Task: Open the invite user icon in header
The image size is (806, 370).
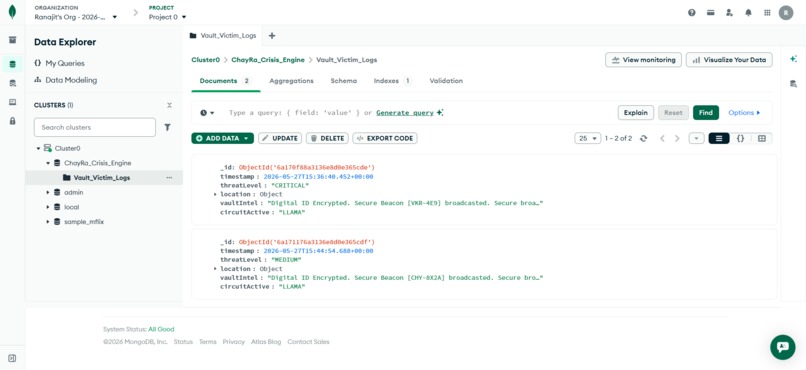Action: (729, 13)
